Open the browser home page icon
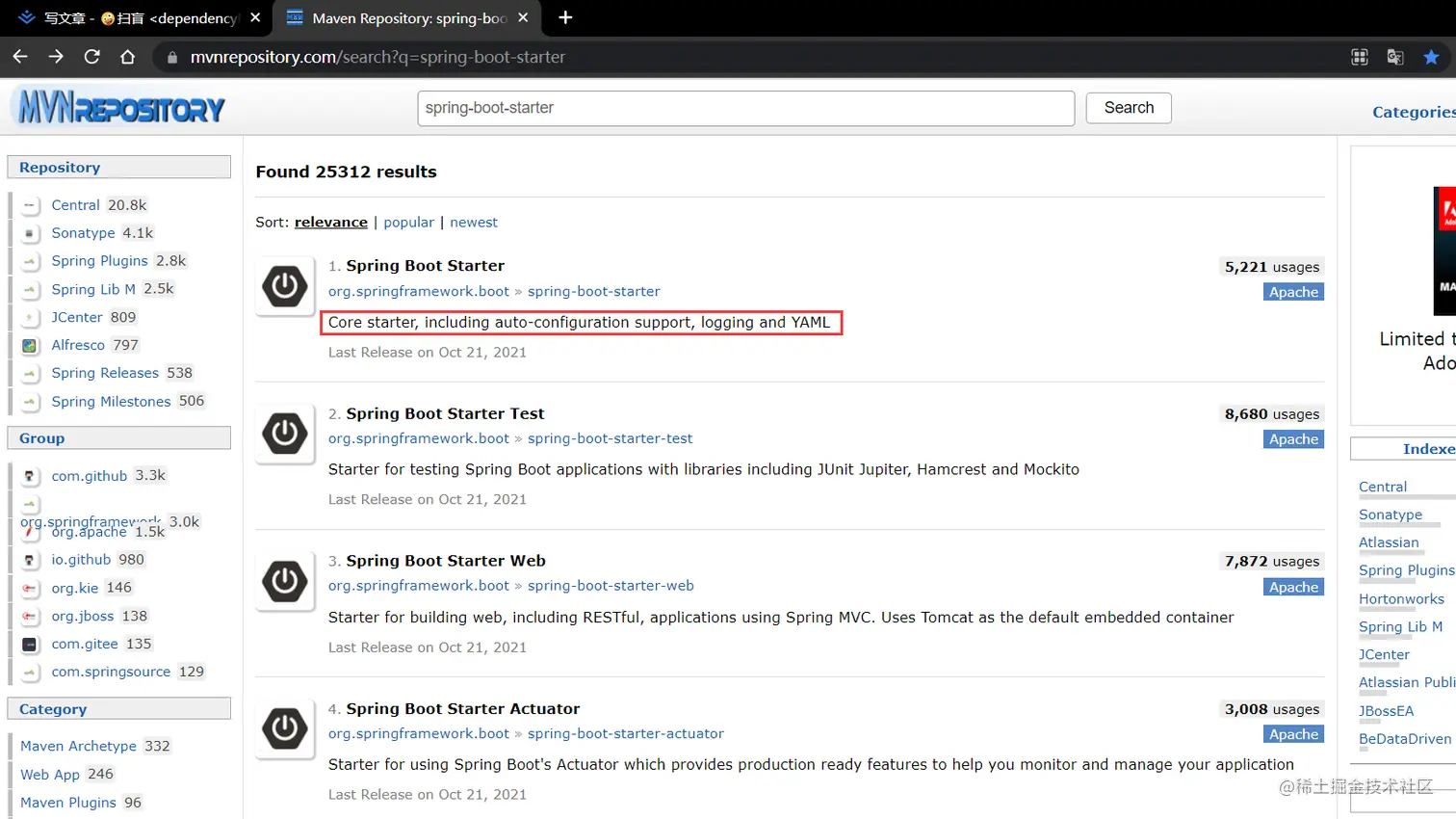Screen dimensions: 1456x819 (x=127, y=57)
